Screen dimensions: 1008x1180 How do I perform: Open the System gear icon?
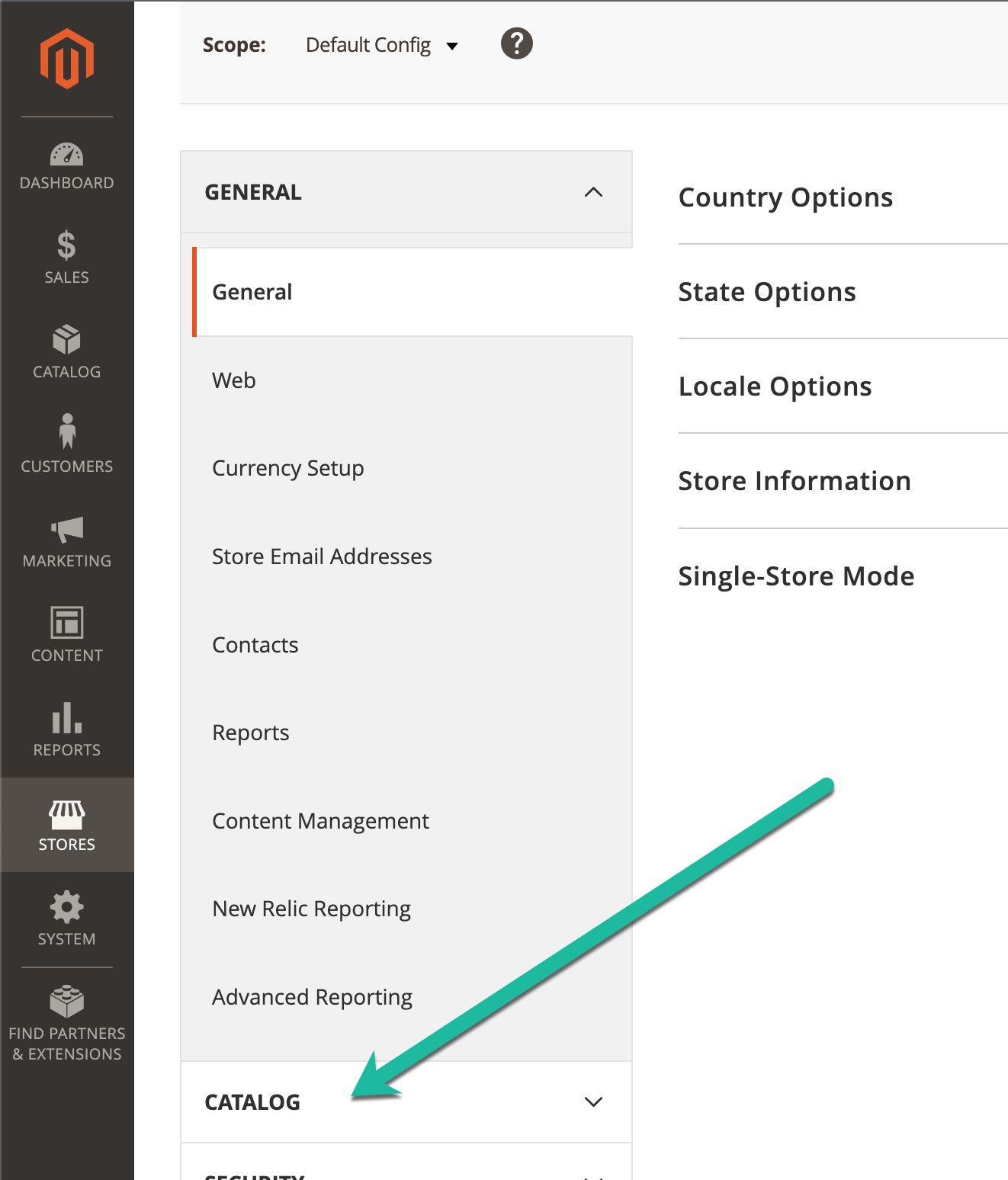67,919
